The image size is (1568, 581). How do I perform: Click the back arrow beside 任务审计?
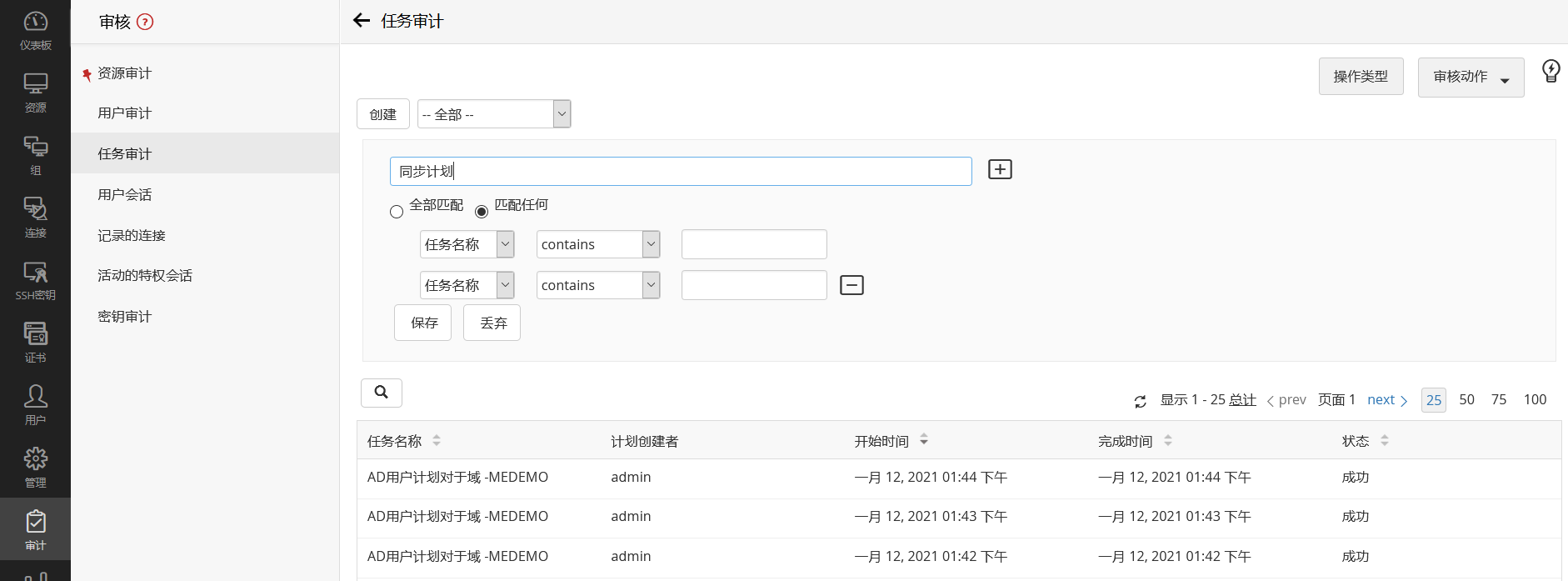pyautogui.click(x=362, y=21)
